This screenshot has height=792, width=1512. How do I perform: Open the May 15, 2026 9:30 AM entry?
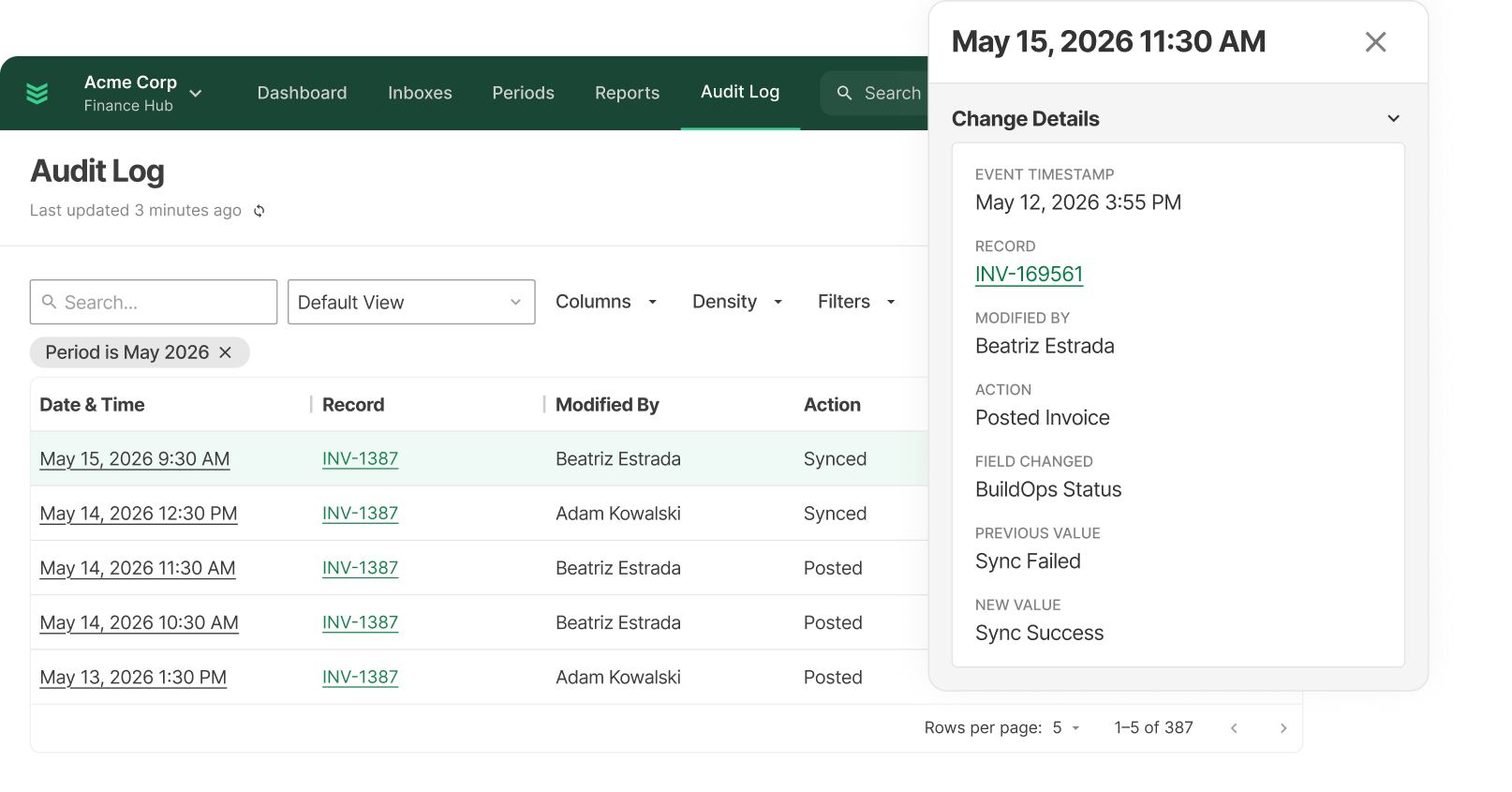[135, 459]
